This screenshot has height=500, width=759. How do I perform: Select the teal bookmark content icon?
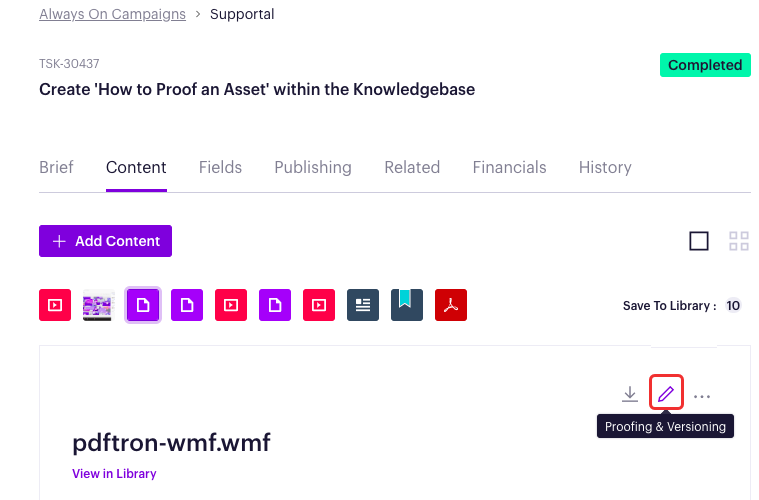tap(407, 305)
